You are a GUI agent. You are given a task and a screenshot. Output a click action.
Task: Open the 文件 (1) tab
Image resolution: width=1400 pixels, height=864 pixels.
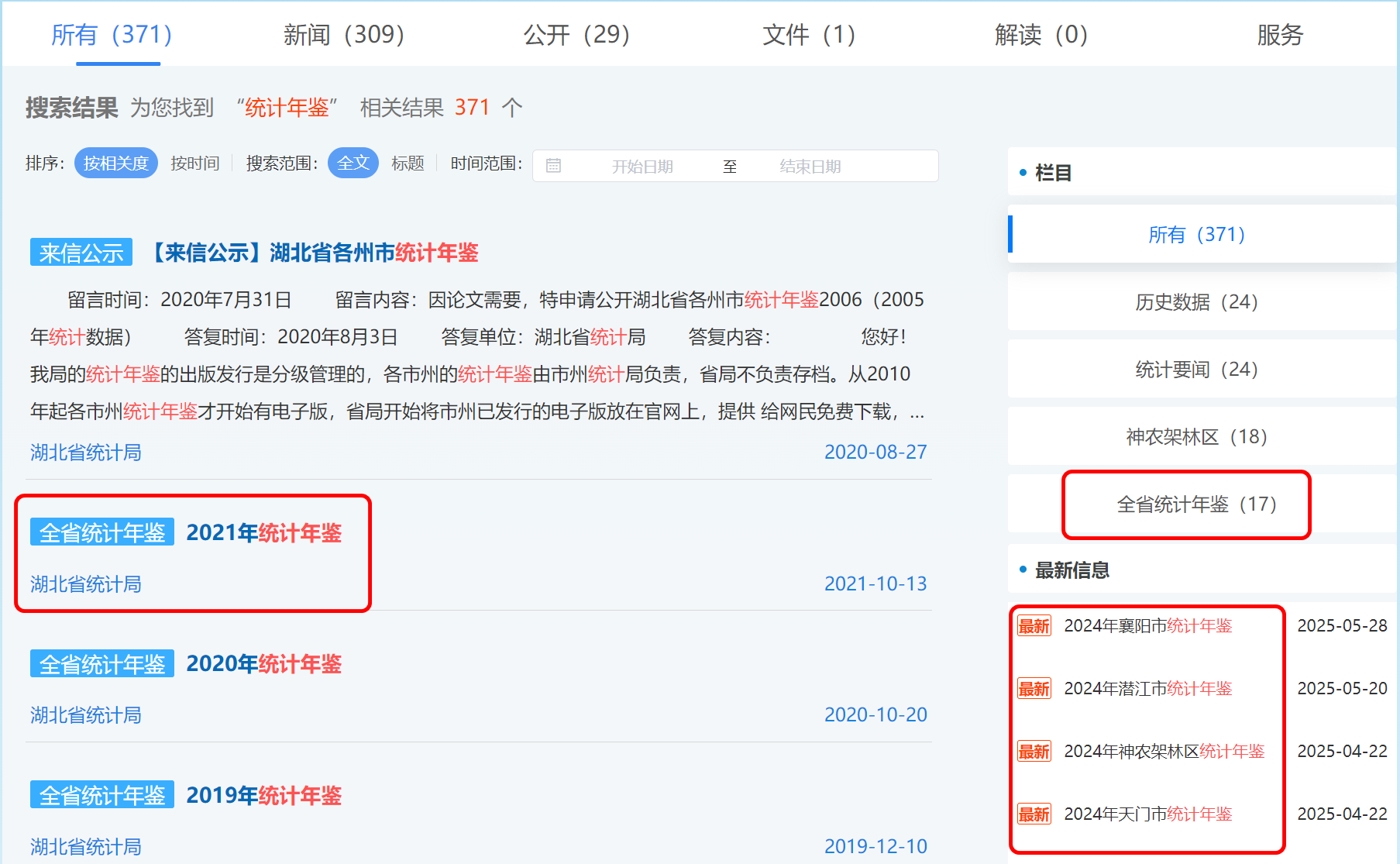(808, 35)
